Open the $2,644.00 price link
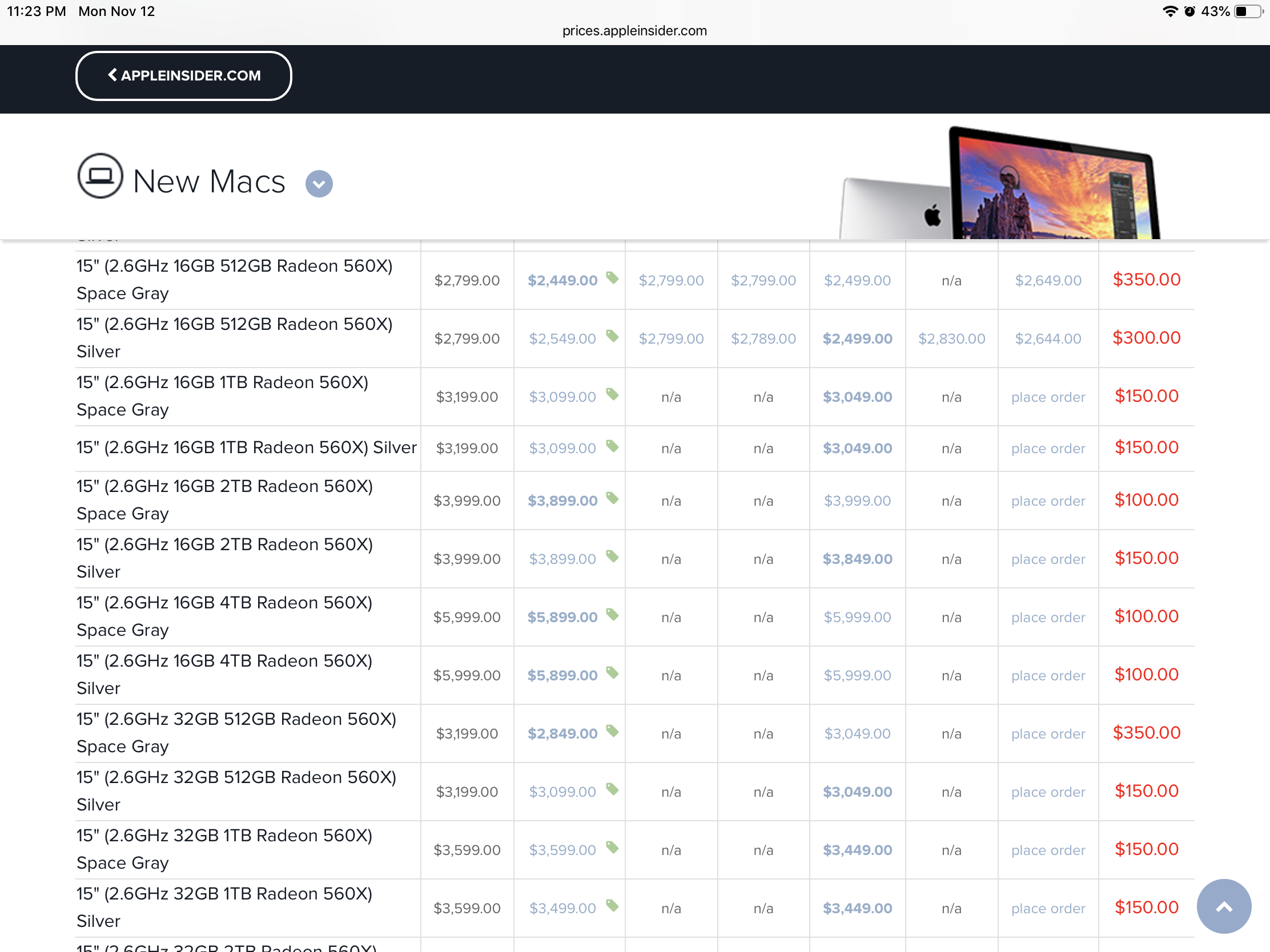The height and width of the screenshot is (952, 1270). [x=1048, y=338]
